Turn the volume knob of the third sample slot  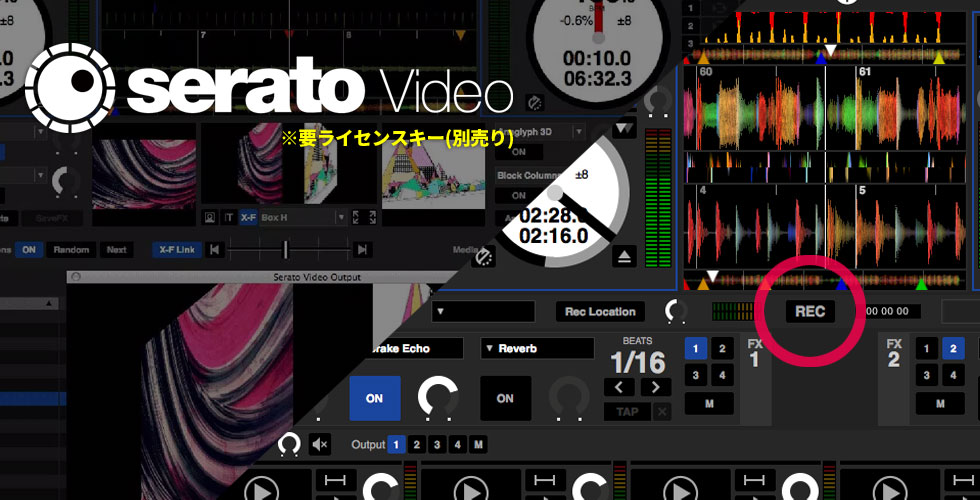[800, 488]
